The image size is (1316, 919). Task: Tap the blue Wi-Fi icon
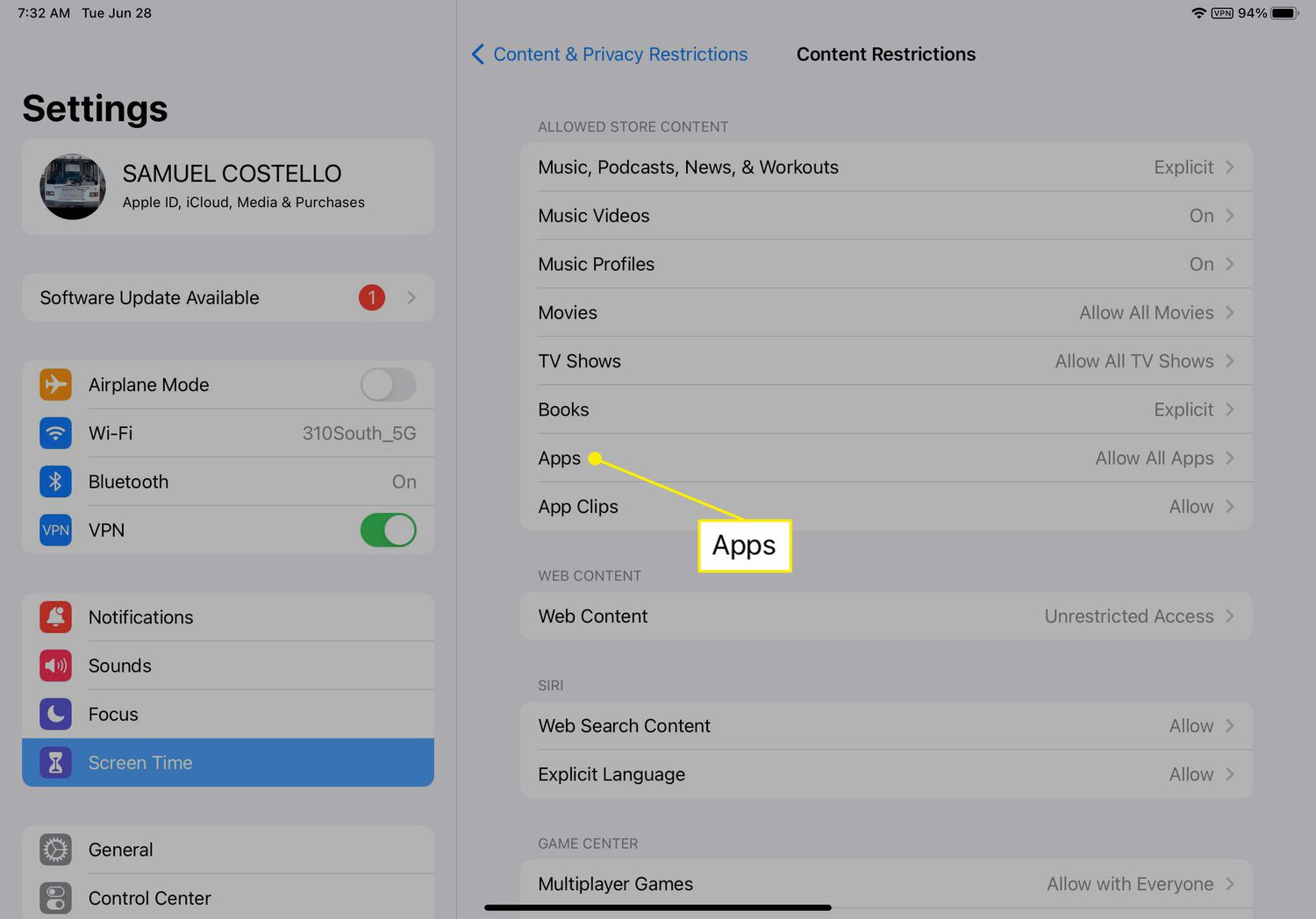pos(55,433)
